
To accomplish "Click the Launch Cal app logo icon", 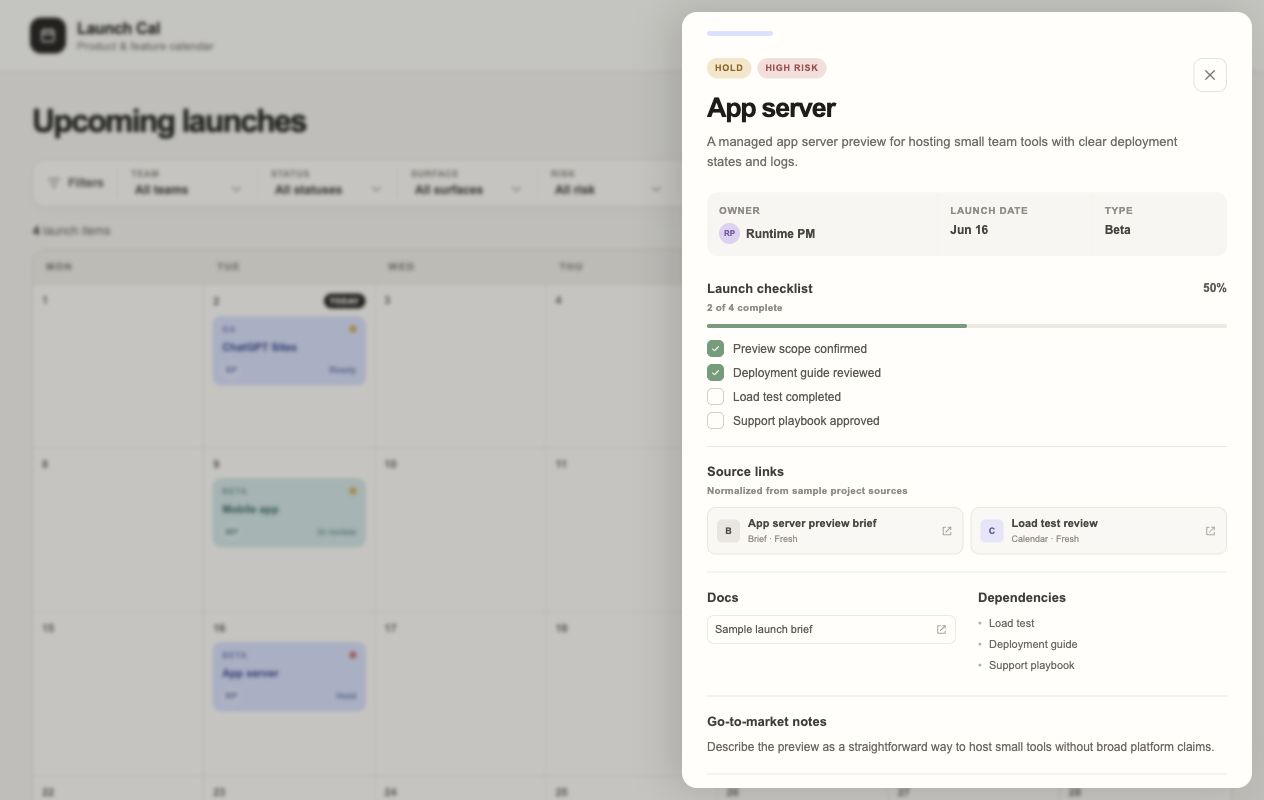I will tap(48, 36).
